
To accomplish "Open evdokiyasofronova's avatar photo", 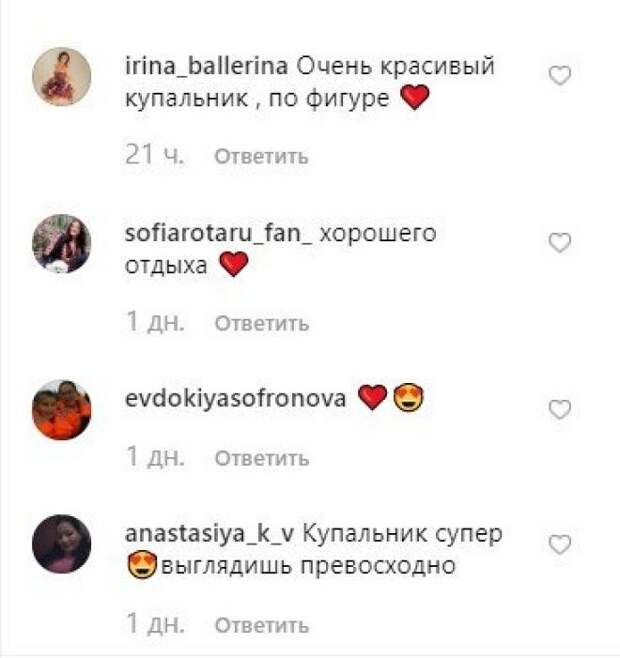I will (x=62, y=410).
